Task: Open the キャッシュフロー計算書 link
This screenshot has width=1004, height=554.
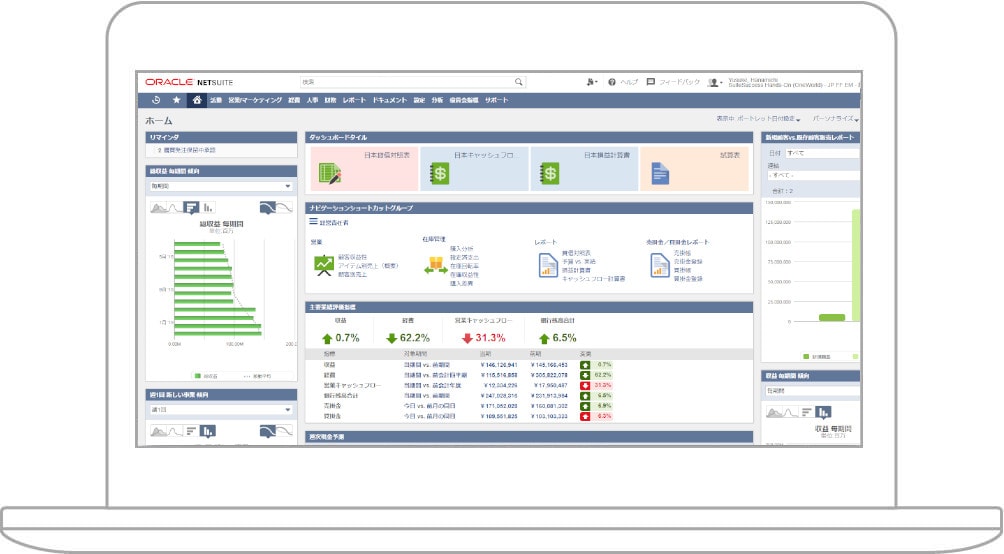Action: [594, 279]
